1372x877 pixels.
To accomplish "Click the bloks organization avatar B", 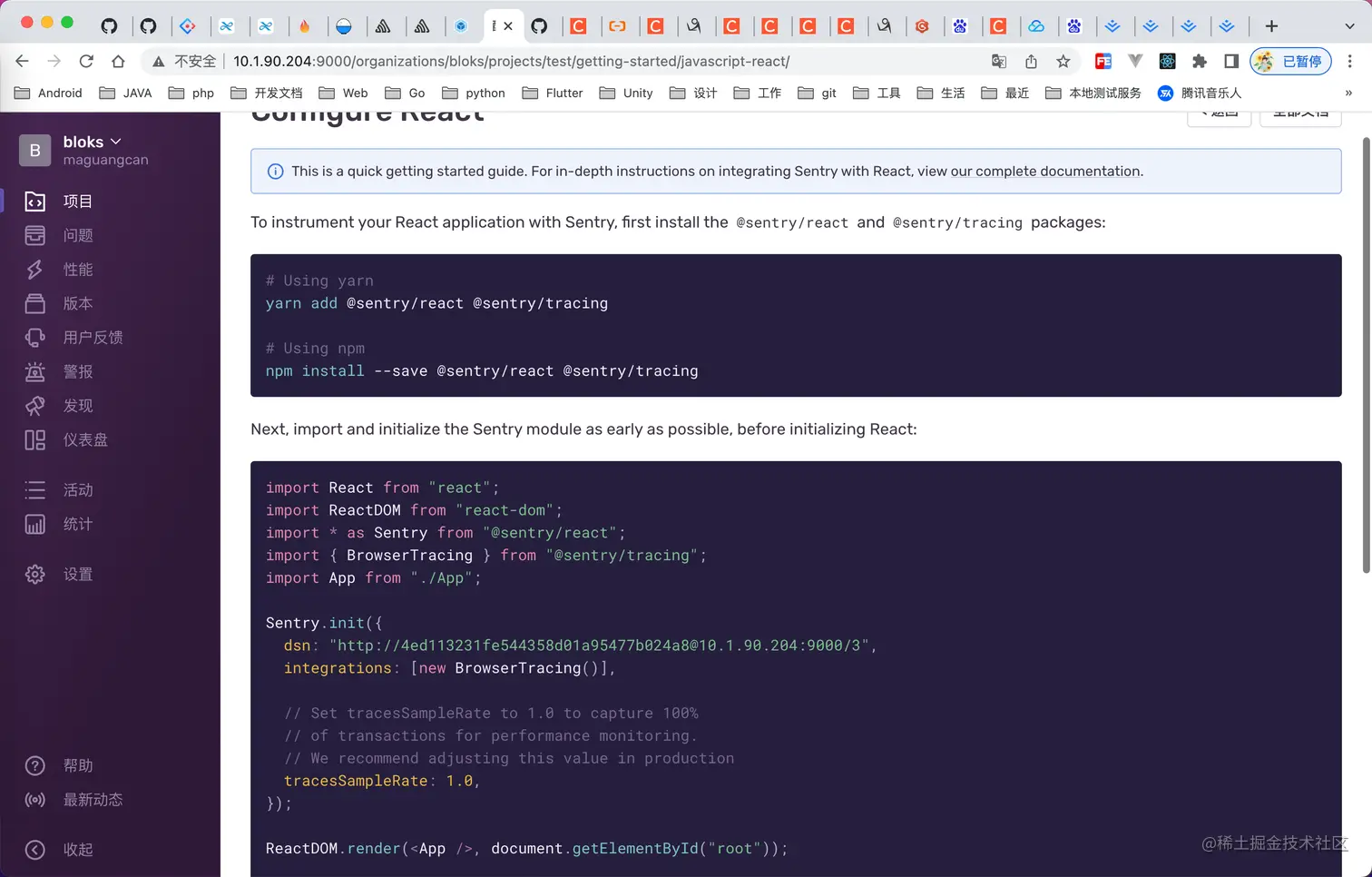I will pos(34,150).
